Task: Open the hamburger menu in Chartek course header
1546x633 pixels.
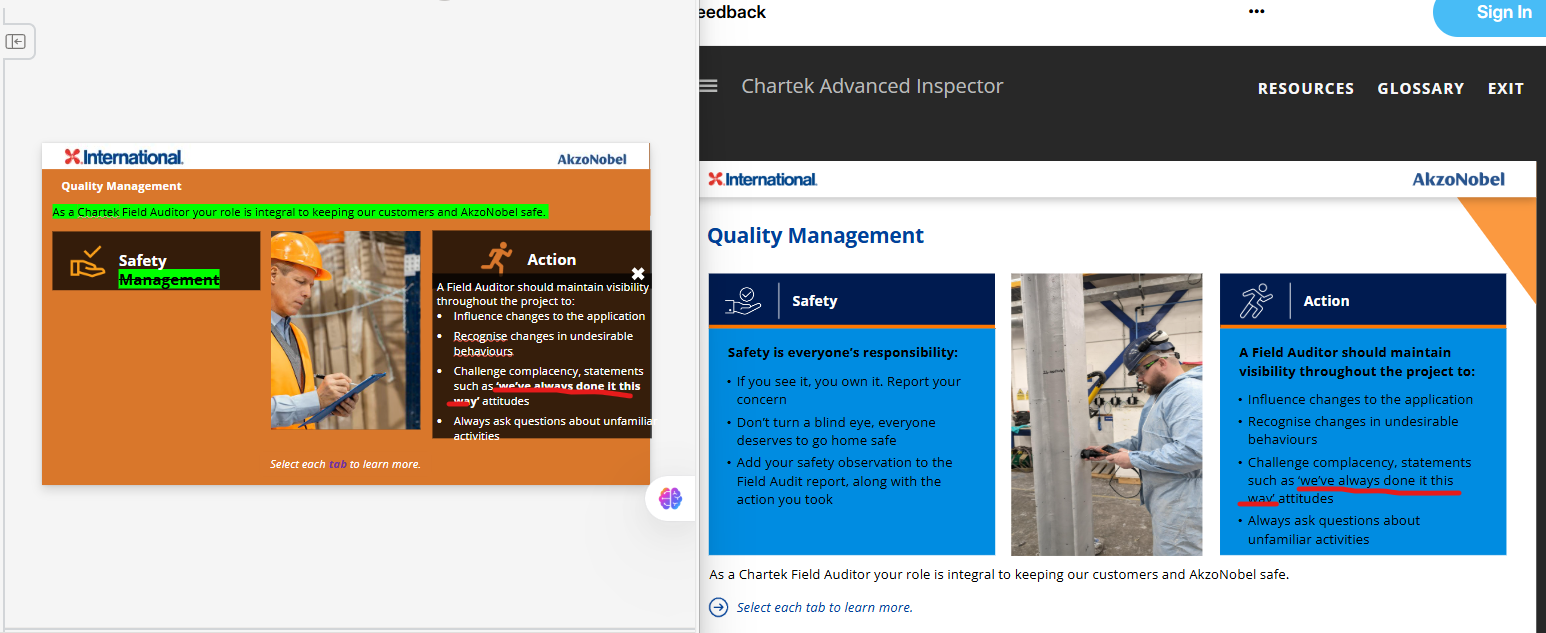Action: (708, 86)
